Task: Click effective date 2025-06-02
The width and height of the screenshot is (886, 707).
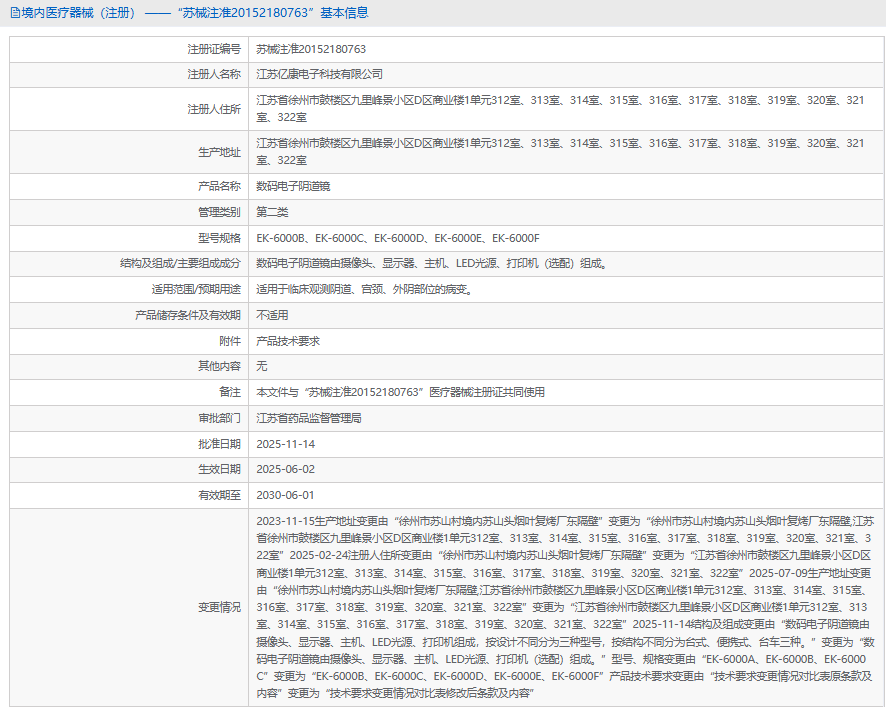Action: 285,469
